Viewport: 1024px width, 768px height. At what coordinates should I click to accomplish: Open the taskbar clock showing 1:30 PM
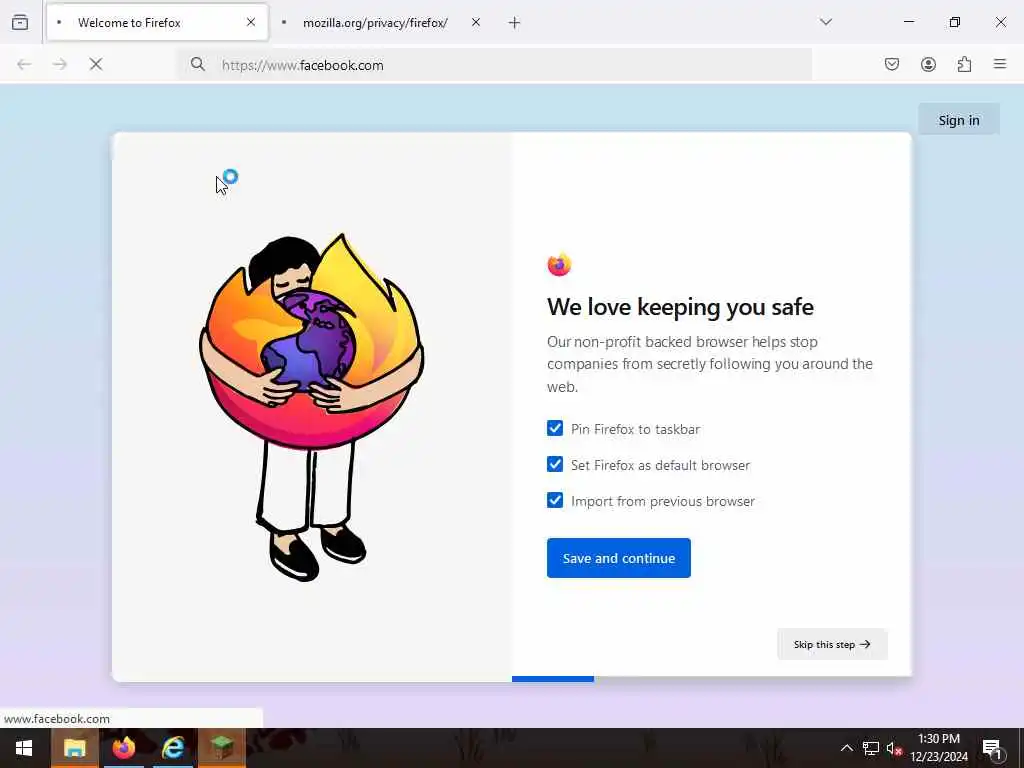pos(939,748)
